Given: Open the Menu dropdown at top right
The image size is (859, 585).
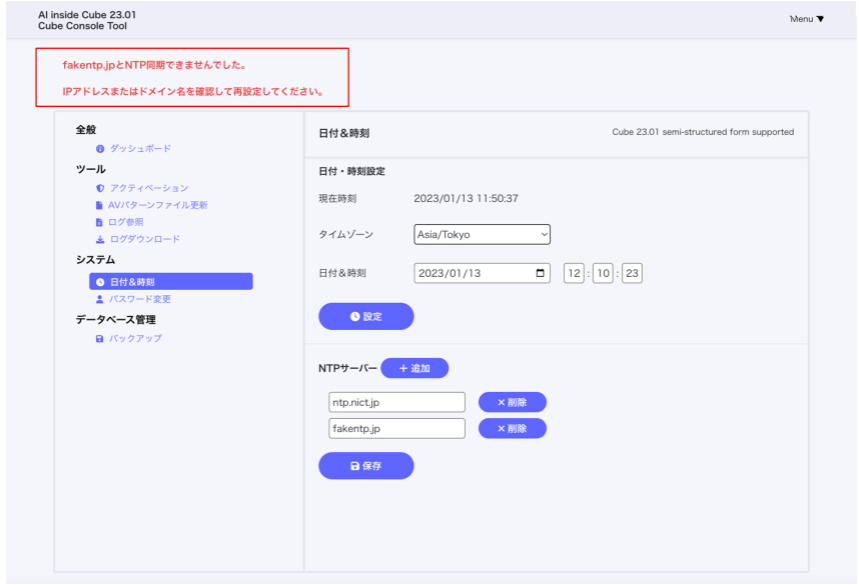Looking at the screenshot, I should coord(806,19).
